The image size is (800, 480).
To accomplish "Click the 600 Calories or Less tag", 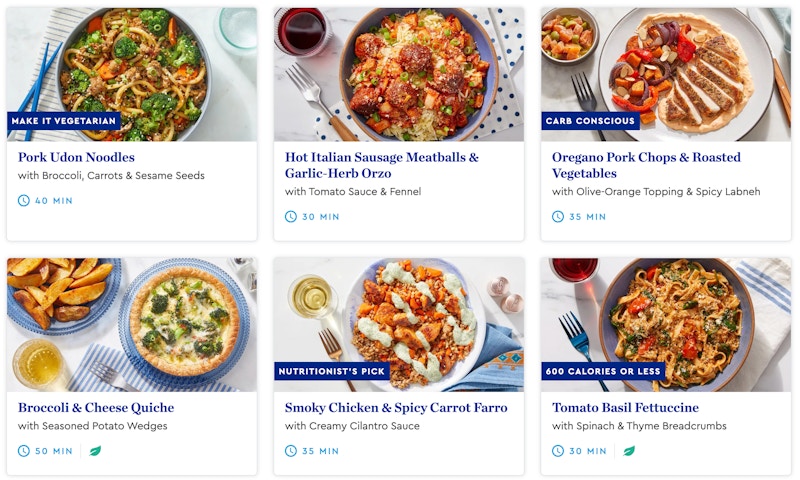I will click(604, 371).
